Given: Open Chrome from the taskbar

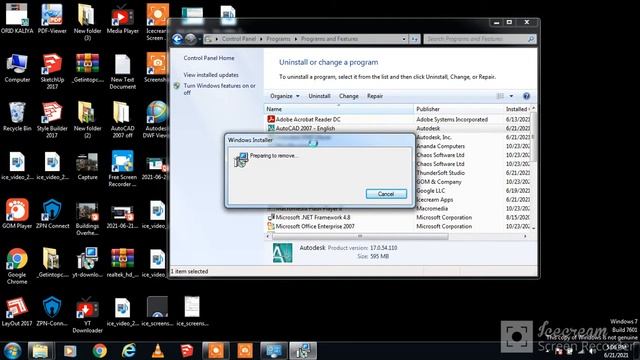Looking at the screenshot, I should [x=99, y=351].
